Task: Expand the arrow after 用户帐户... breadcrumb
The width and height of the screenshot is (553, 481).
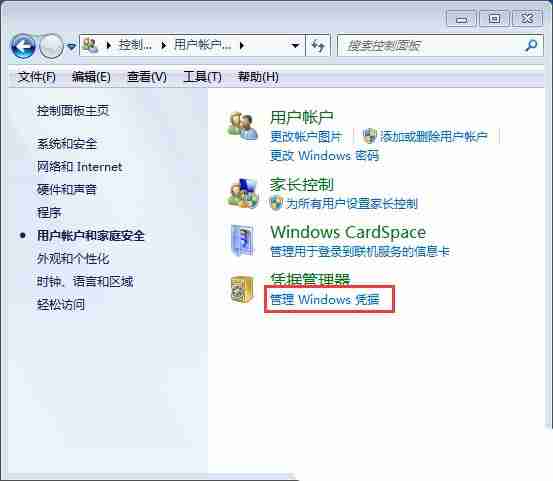Action: coord(242,45)
